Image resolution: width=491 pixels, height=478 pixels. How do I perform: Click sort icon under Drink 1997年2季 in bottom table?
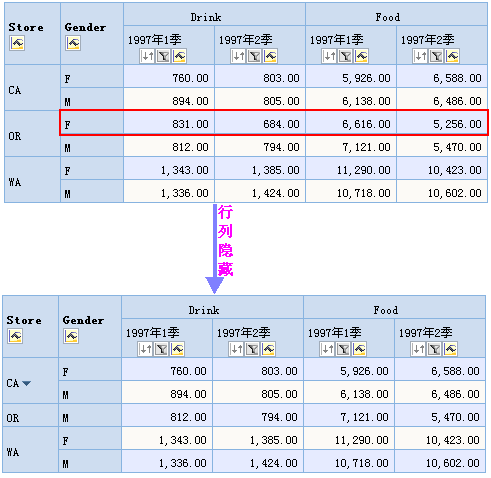click(236, 349)
